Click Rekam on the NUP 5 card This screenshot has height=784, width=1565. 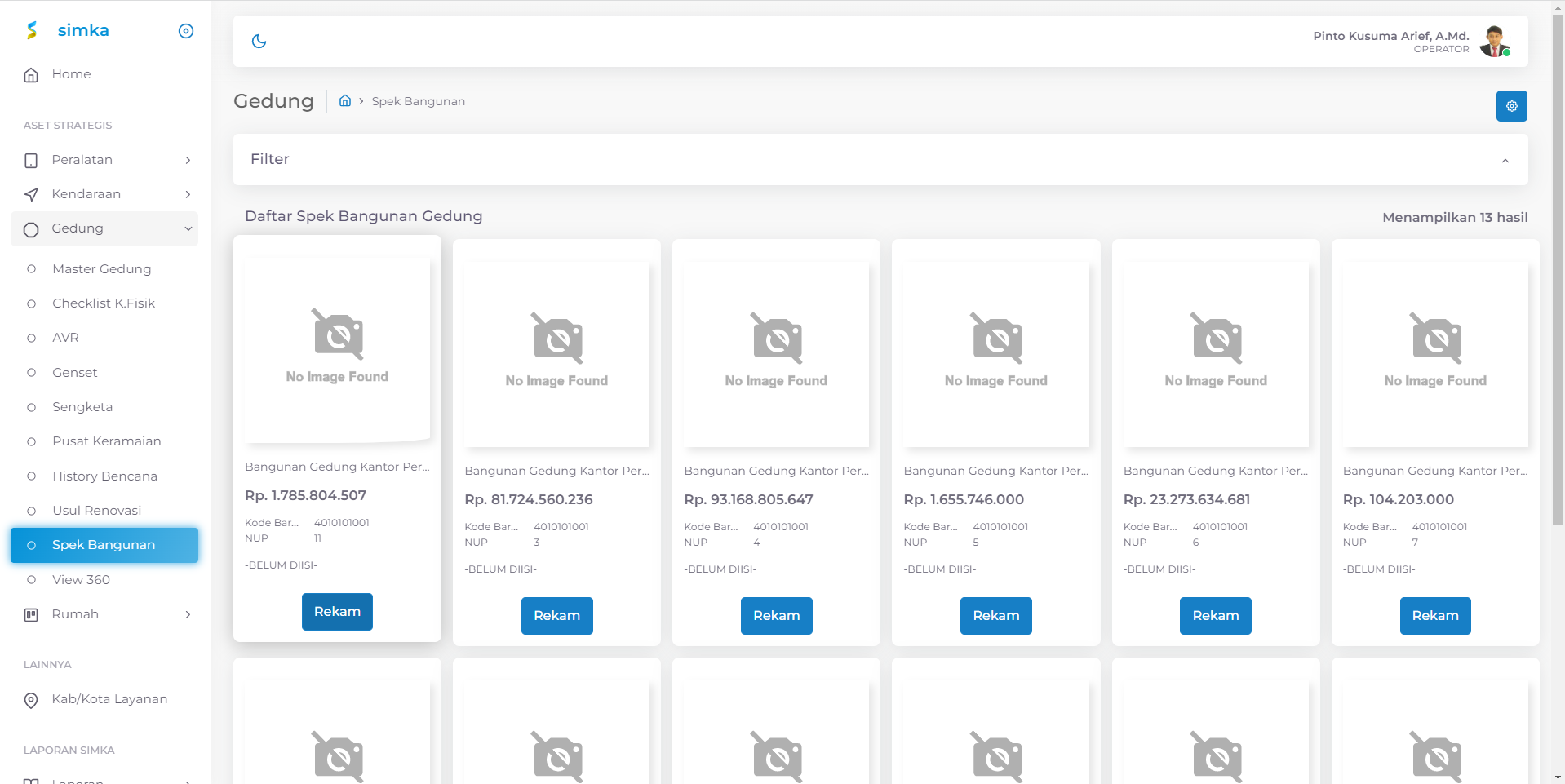[x=995, y=616]
